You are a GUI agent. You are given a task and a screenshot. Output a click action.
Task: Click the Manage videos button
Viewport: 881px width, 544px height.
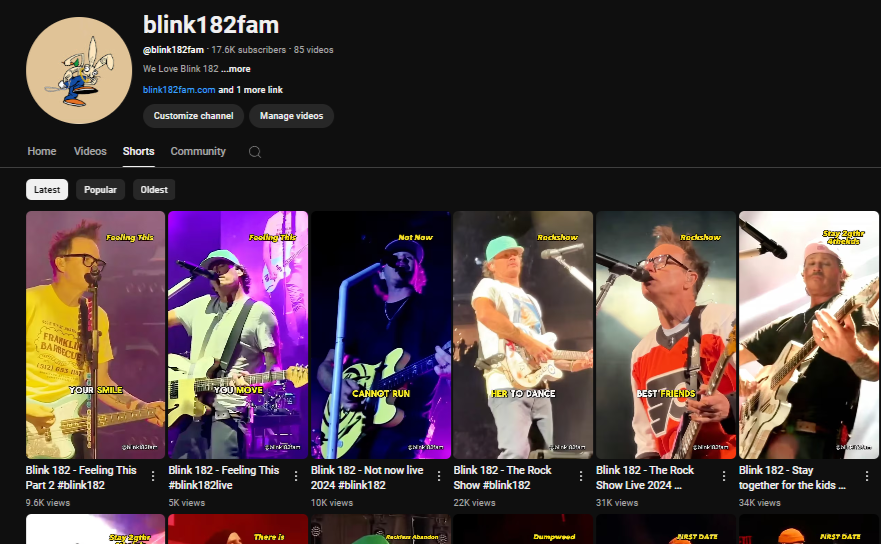pyautogui.click(x=291, y=116)
